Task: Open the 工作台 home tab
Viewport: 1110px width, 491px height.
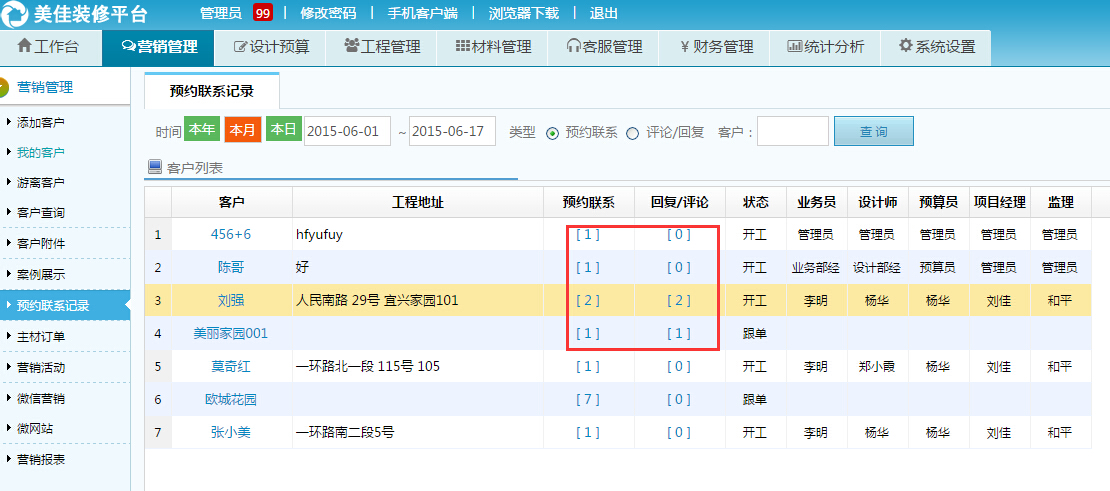Action: (x=52, y=47)
